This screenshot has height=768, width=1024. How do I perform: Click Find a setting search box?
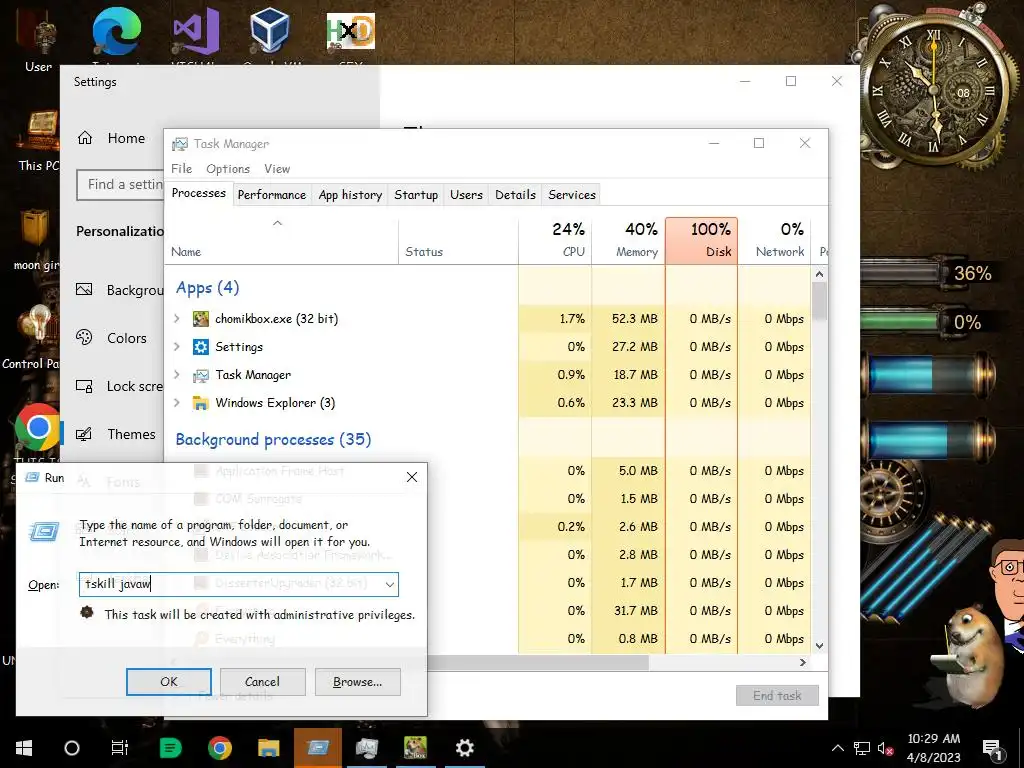pyautogui.click(x=120, y=185)
